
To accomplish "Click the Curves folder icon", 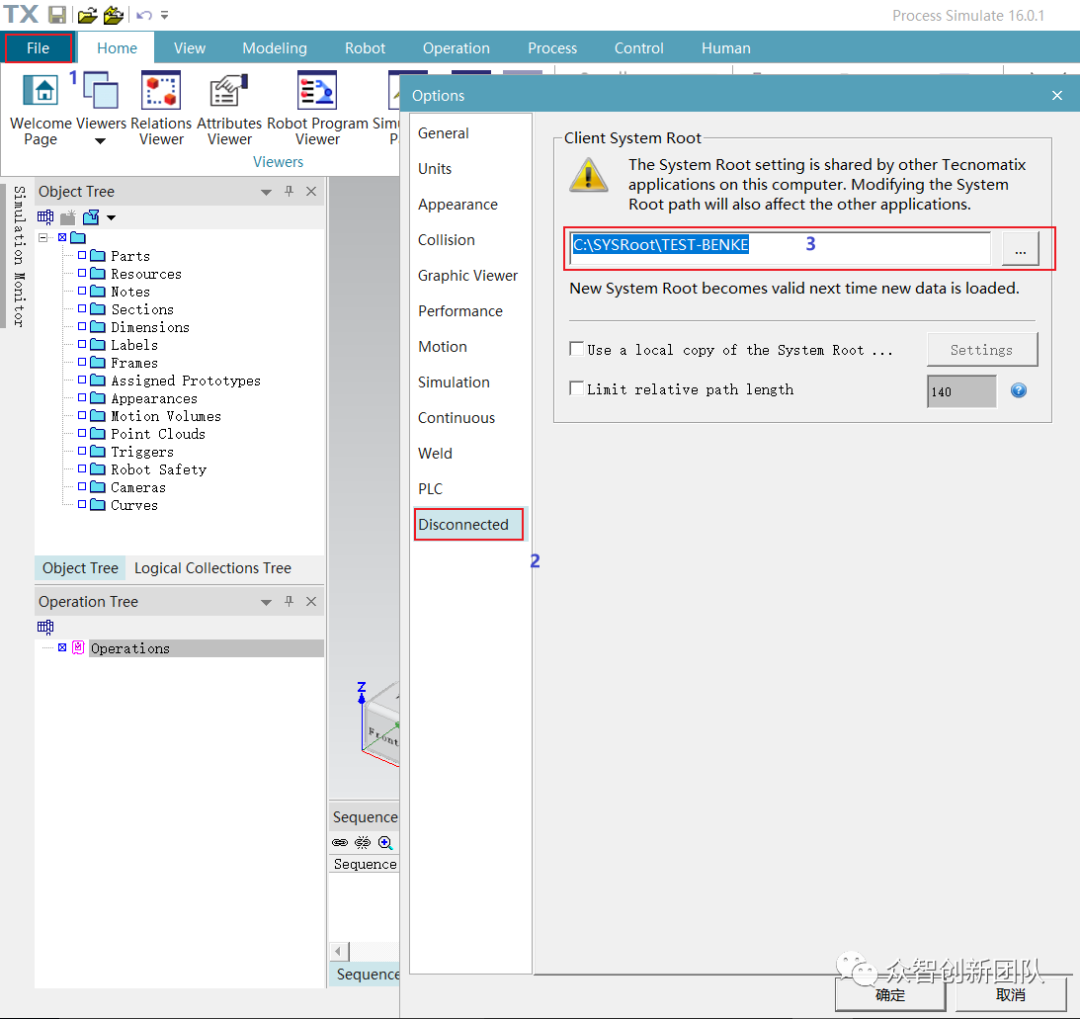I will pyautogui.click(x=98, y=504).
